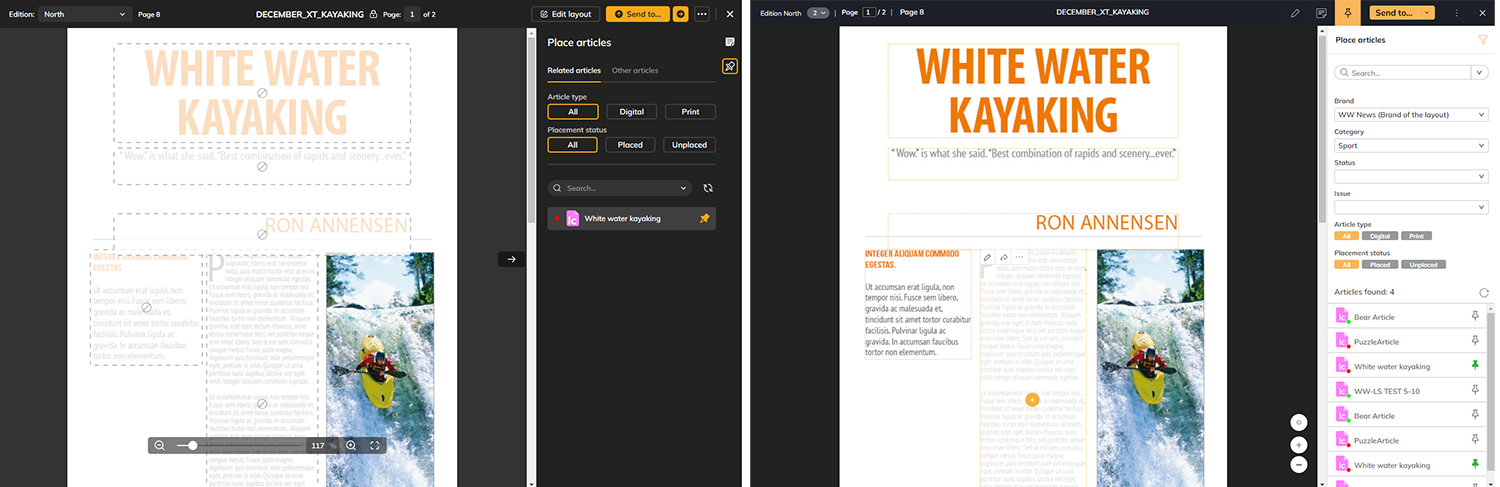Switch to the Other articles tab
Viewport: 1500px width, 487px height.
click(x=635, y=71)
